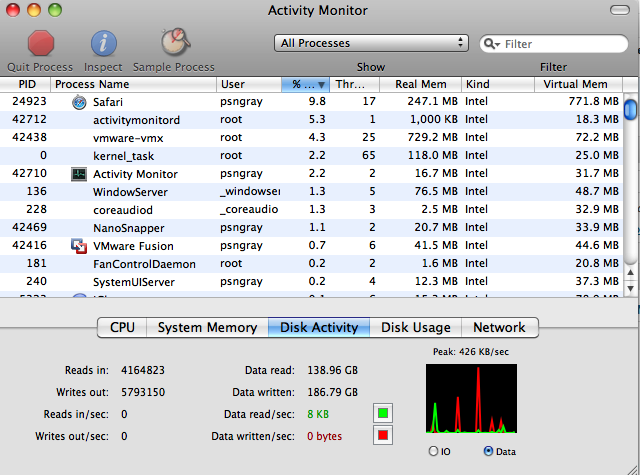Viewport: 640px width, 475px height.
Task: Click the % CPU sort arrow column header
Action: click(x=305, y=84)
